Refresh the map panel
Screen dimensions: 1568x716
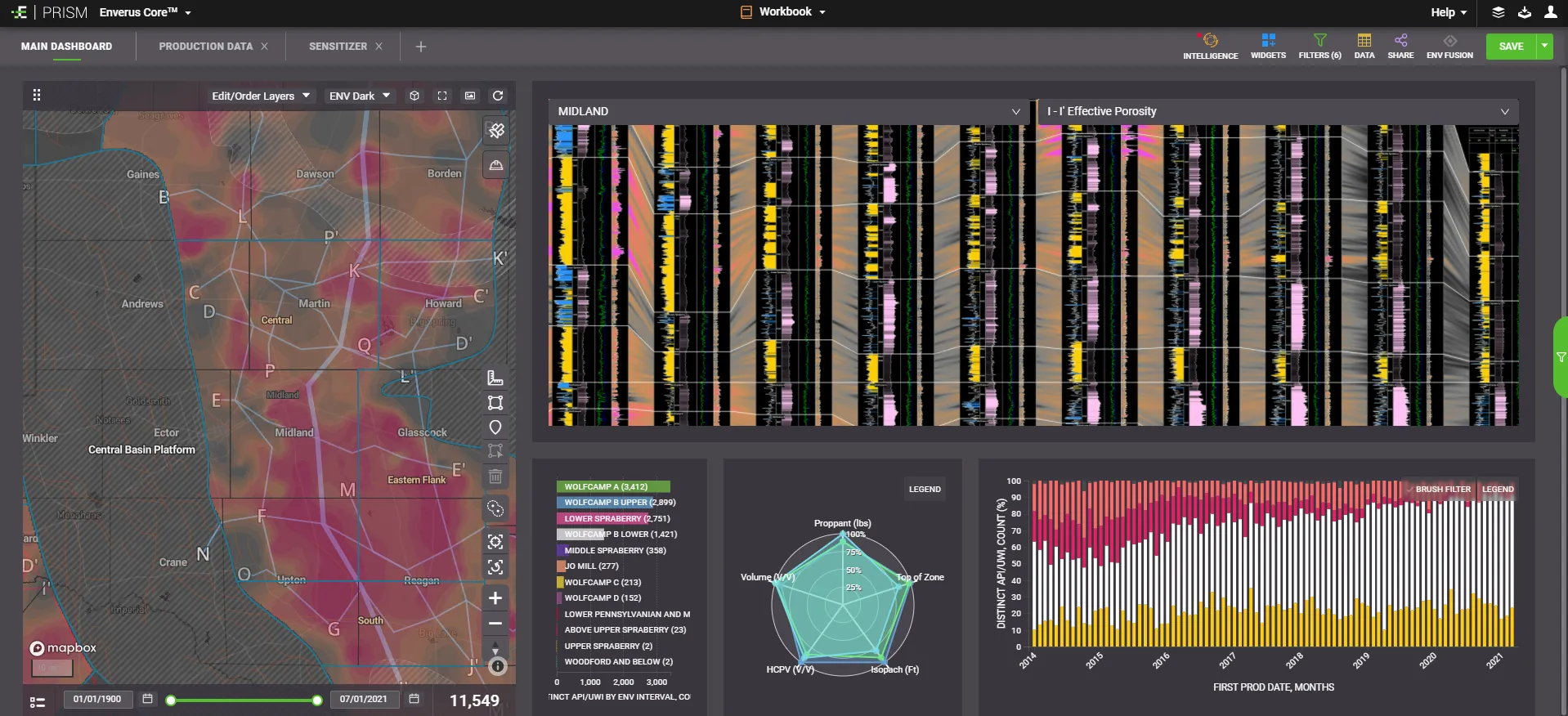(497, 96)
